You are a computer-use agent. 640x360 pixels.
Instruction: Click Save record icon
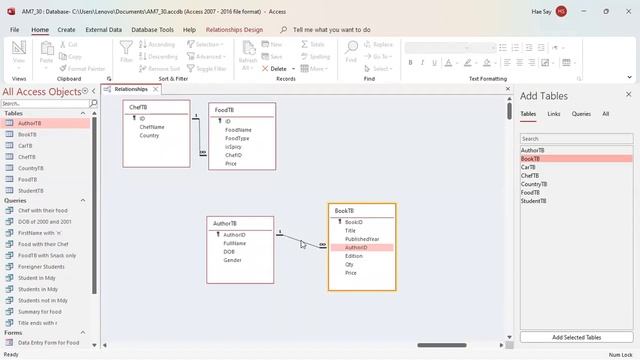pos(265,56)
